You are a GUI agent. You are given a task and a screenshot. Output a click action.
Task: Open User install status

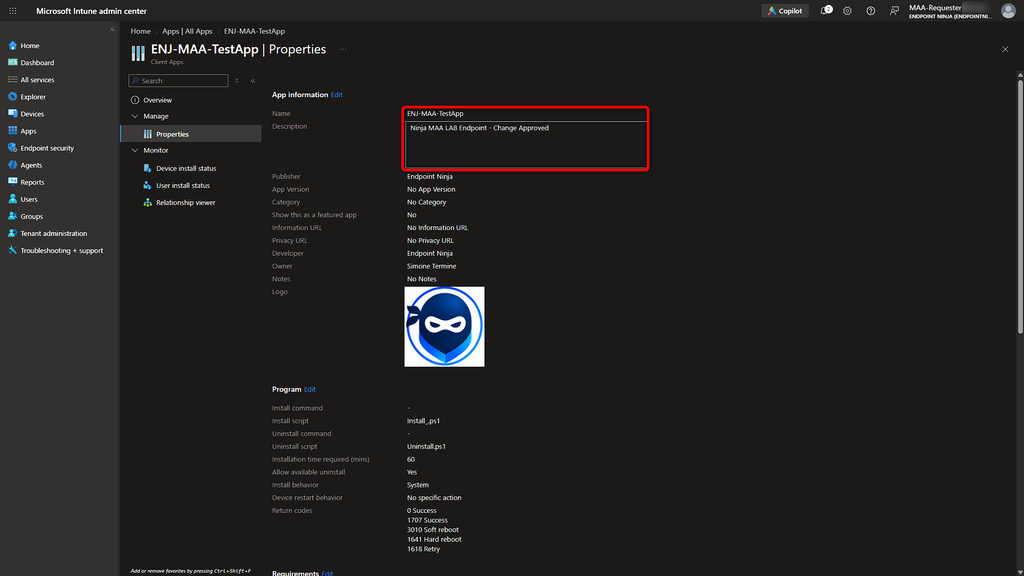[x=183, y=185]
